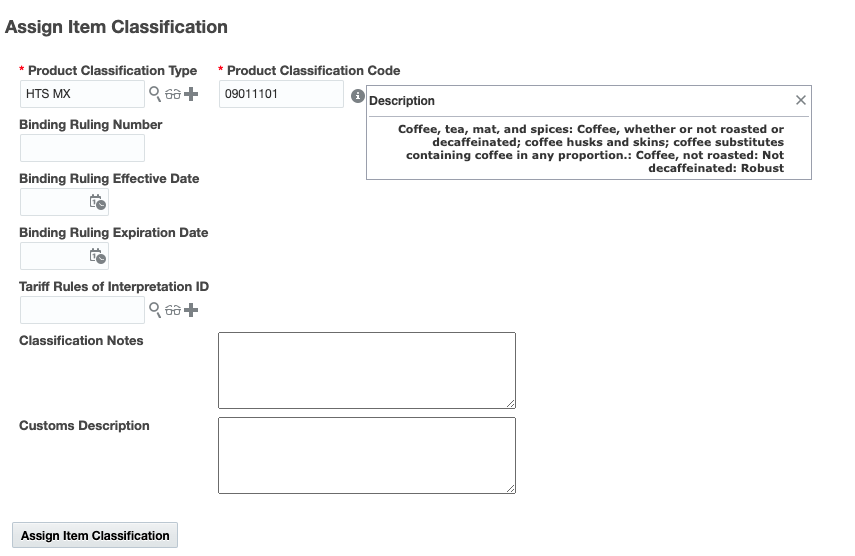Click the Product Classification Type field

coord(82,94)
